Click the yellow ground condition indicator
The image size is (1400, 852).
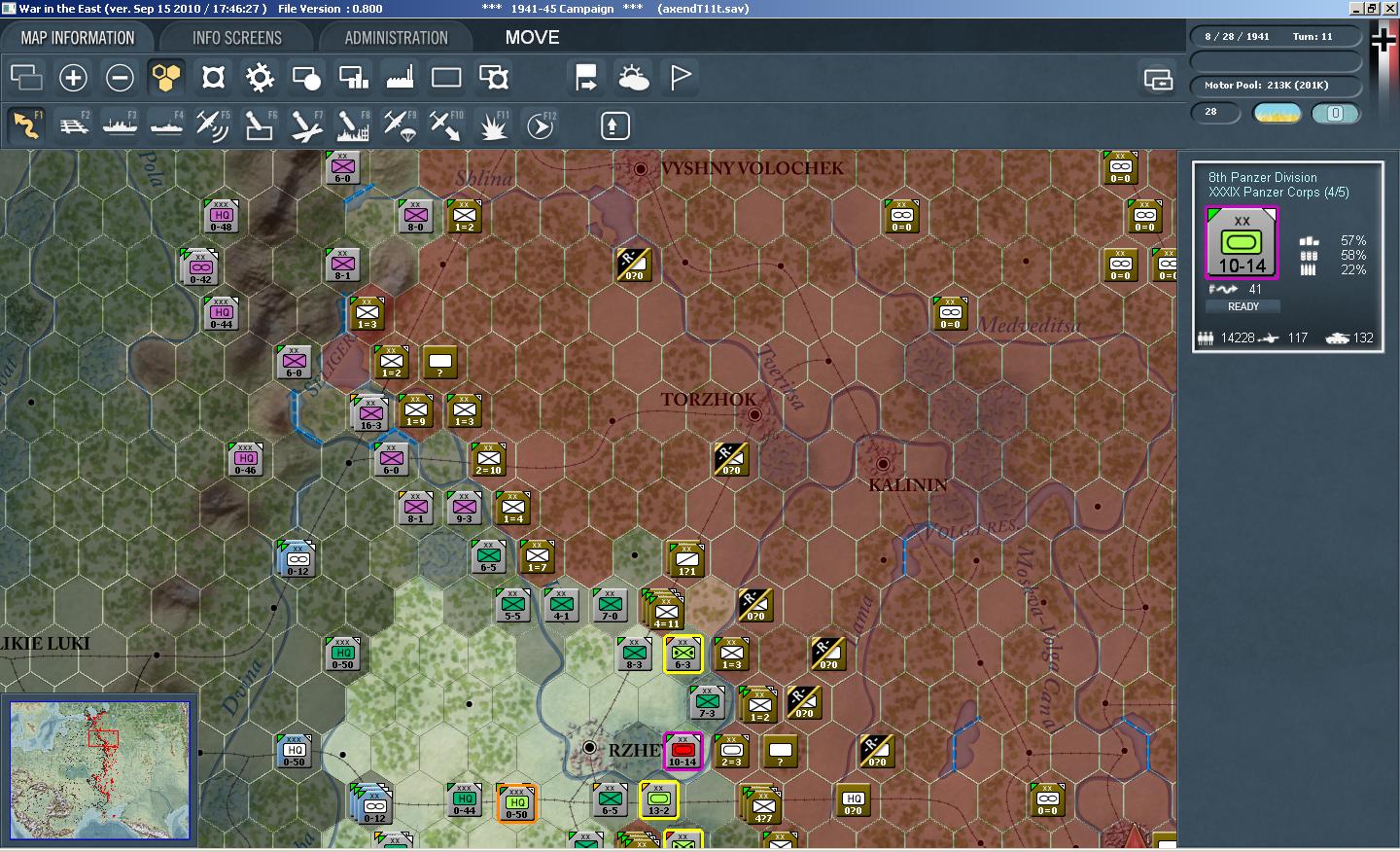pyautogui.click(x=1277, y=113)
